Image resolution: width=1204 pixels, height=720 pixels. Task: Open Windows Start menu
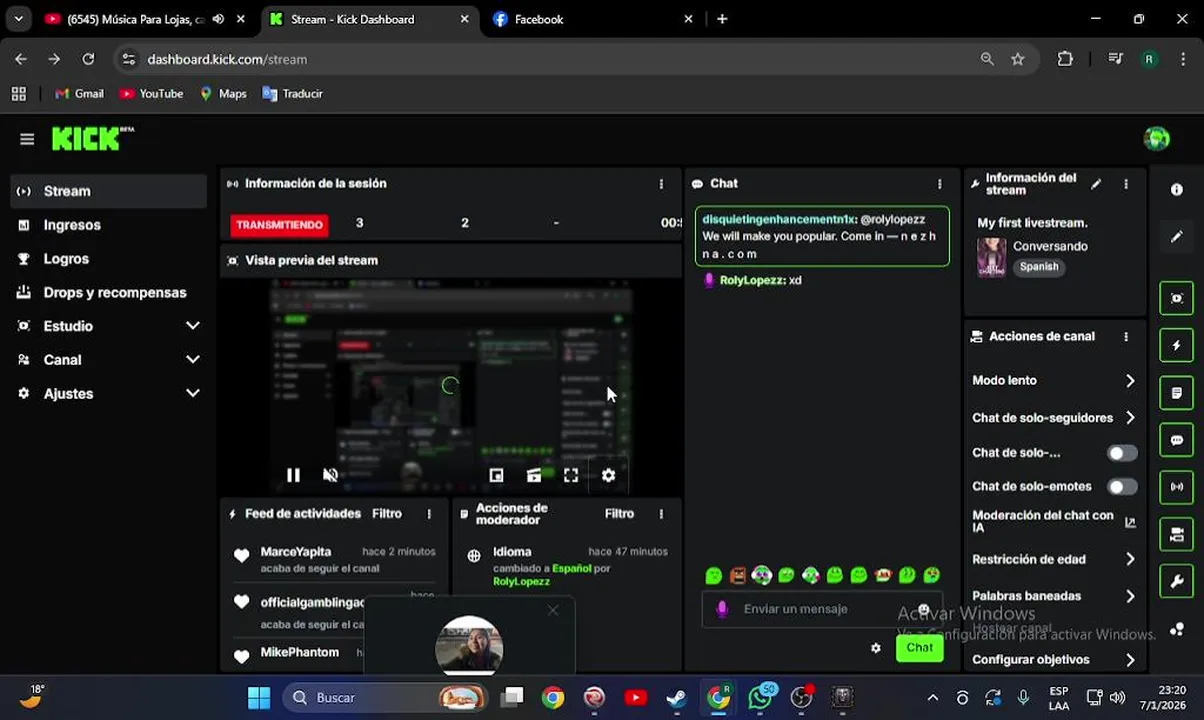point(259,697)
